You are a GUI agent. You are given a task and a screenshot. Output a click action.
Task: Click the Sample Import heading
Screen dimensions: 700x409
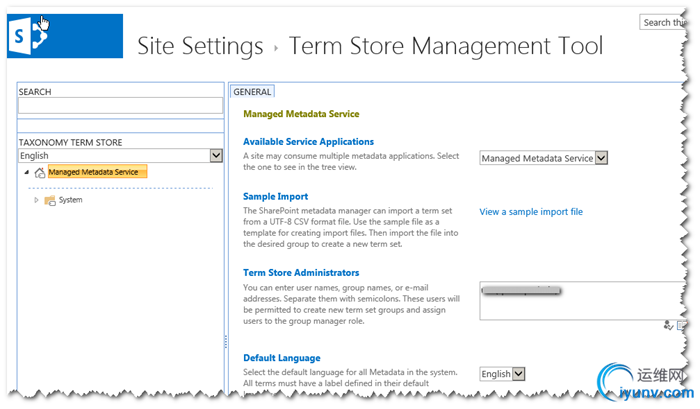coord(275,196)
